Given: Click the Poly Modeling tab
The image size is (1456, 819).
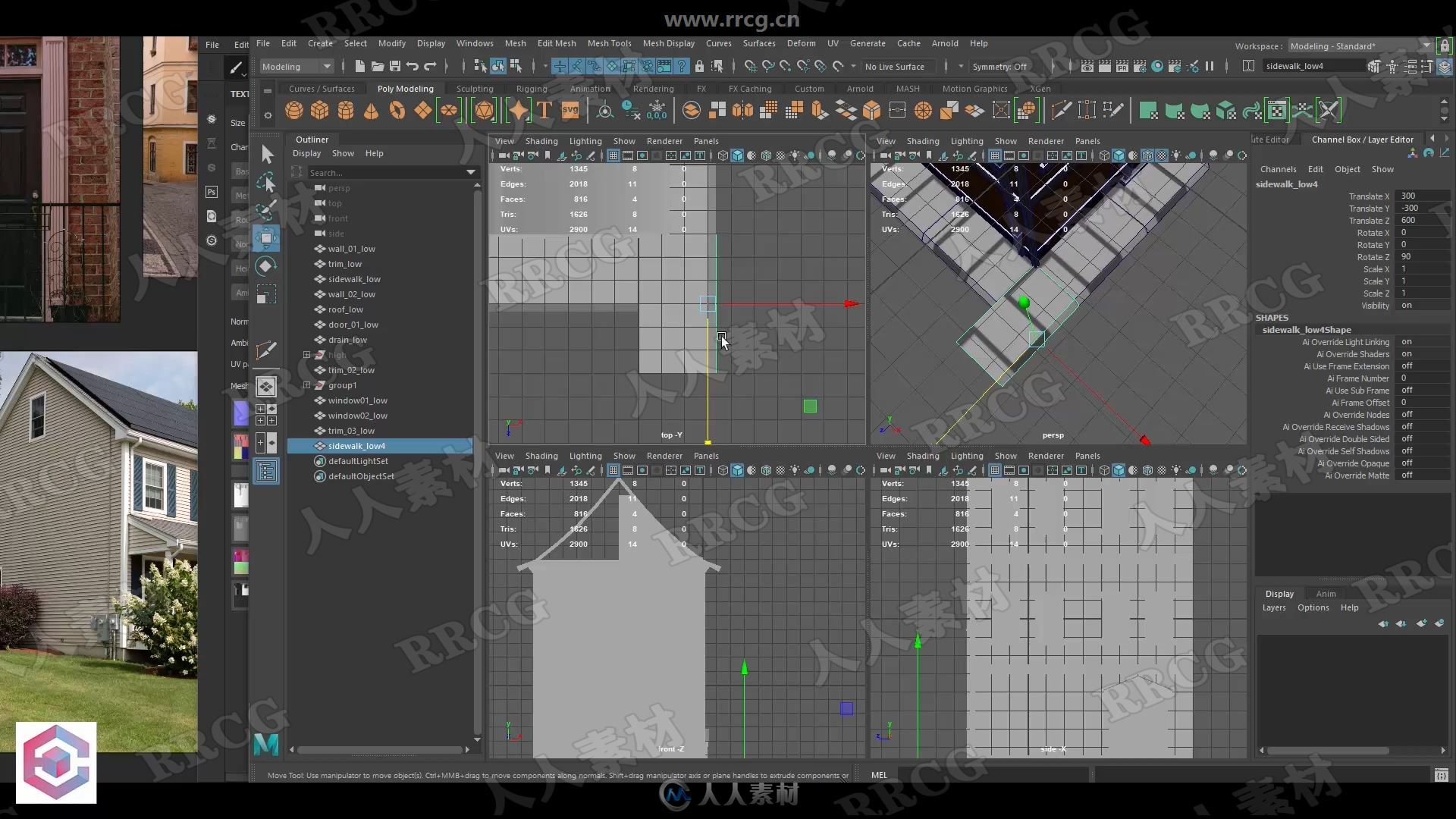Looking at the screenshot, I should click(x=405, y=89).
